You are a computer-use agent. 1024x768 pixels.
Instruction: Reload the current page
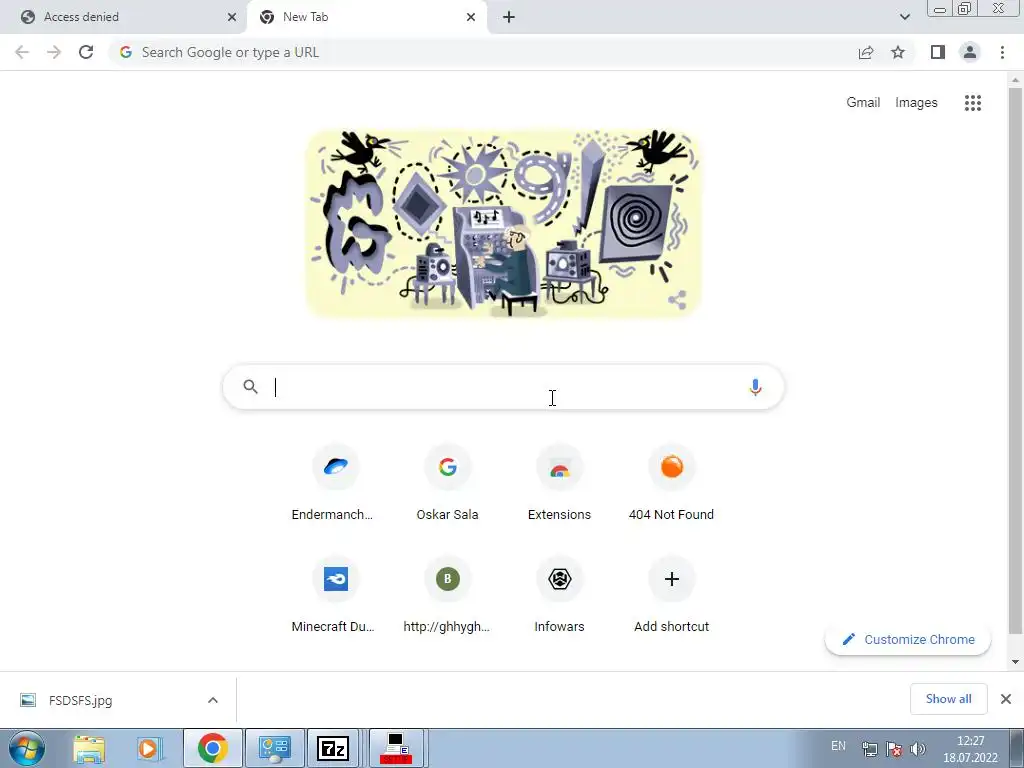(x=86, y=52)
